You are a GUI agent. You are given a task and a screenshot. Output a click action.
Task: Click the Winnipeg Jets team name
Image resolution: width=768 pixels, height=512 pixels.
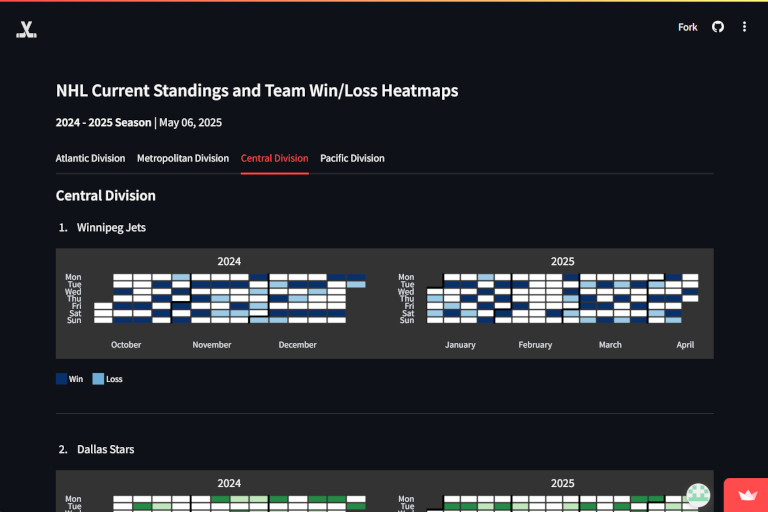coord(111,227)
